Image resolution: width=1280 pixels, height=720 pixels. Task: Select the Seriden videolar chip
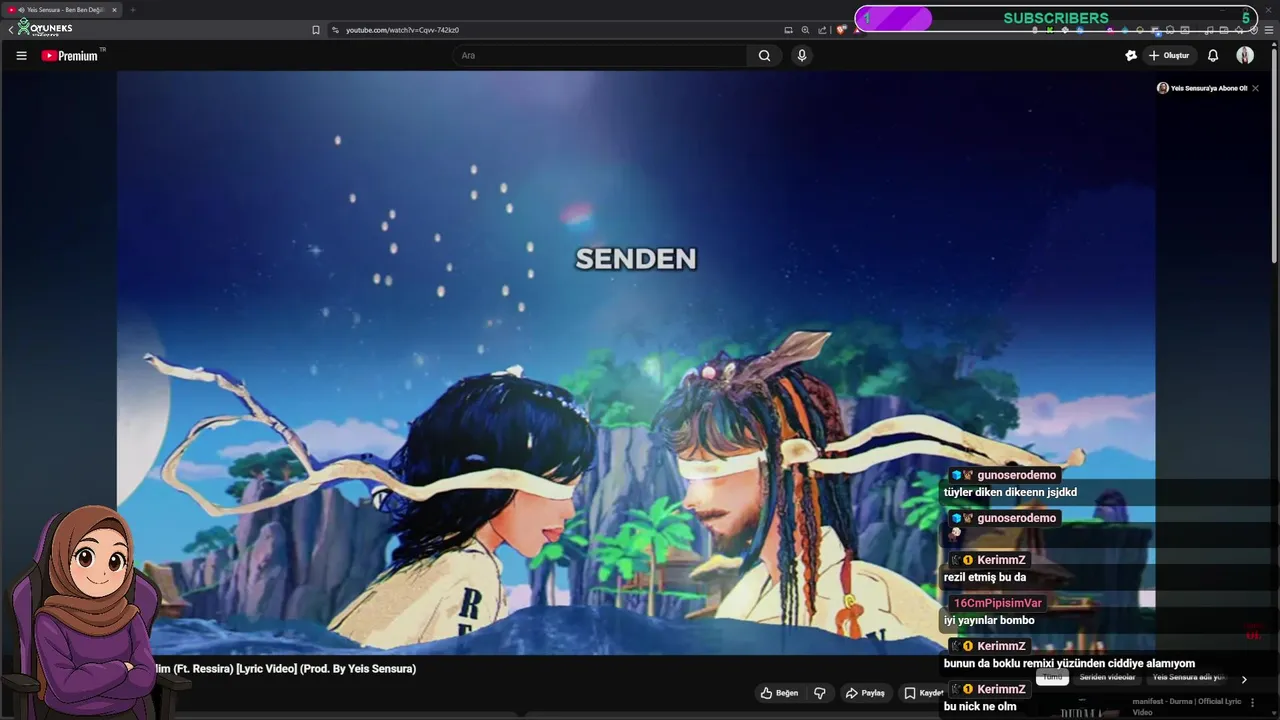1107,677
